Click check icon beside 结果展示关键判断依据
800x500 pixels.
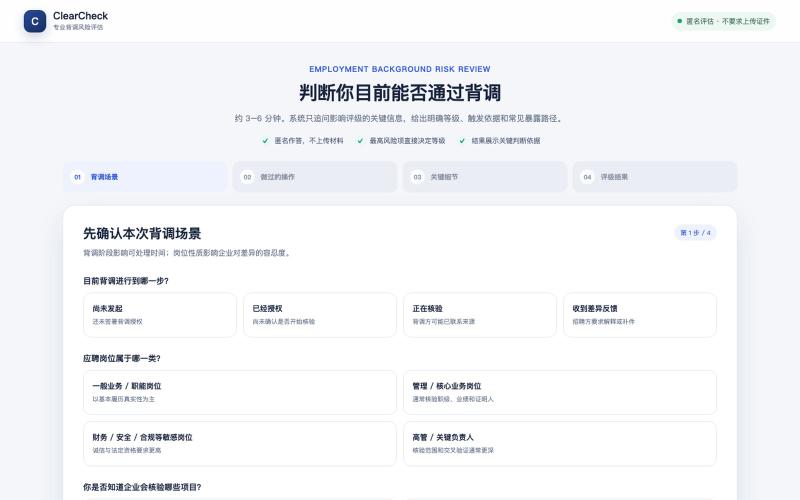pos(462,141)
